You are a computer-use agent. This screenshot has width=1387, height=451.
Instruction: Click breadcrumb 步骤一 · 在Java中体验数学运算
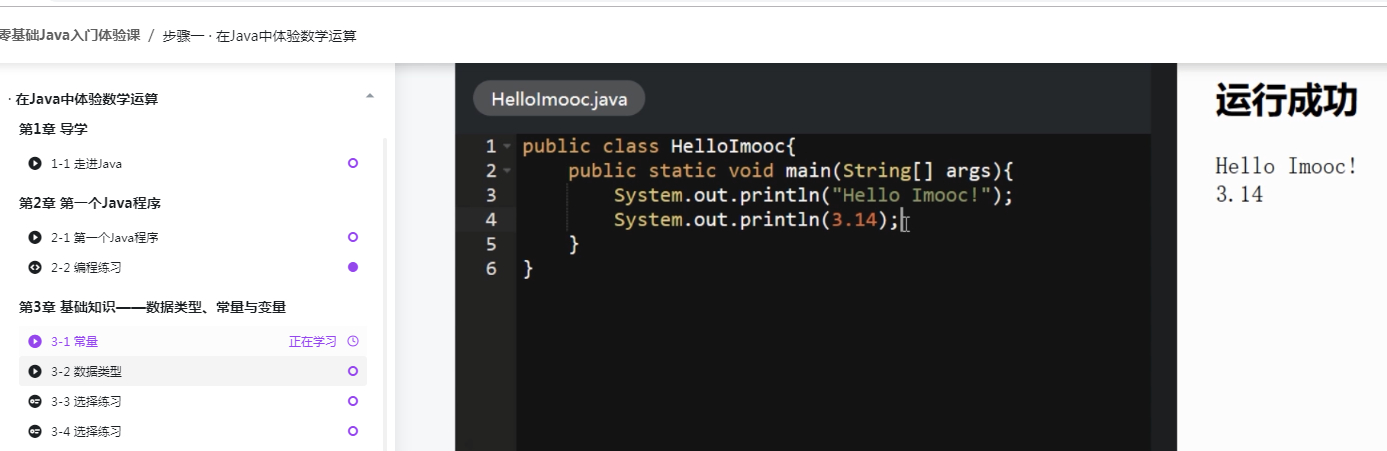click(x=259, y=35)
